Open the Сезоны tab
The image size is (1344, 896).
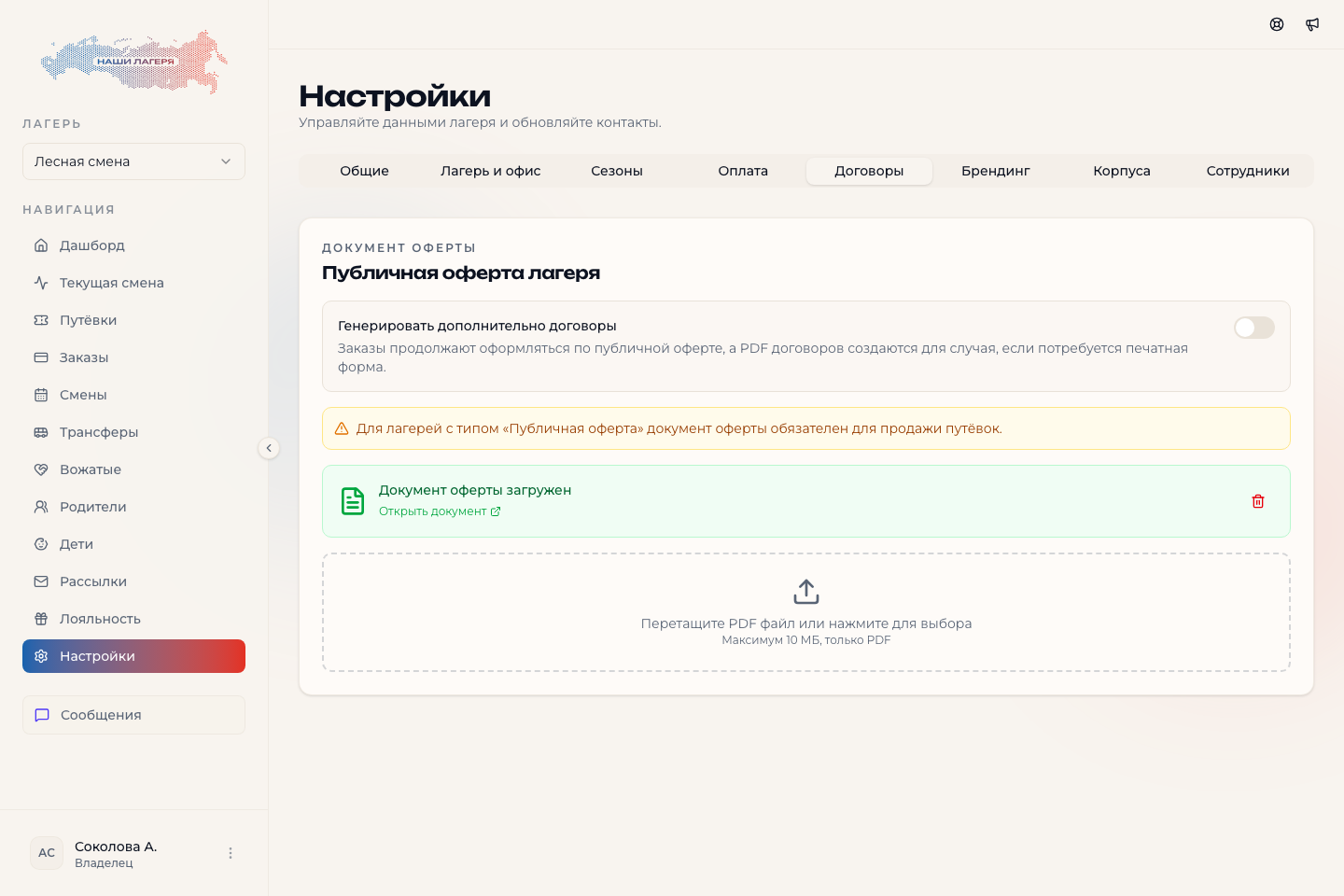[x=617, y=171]
